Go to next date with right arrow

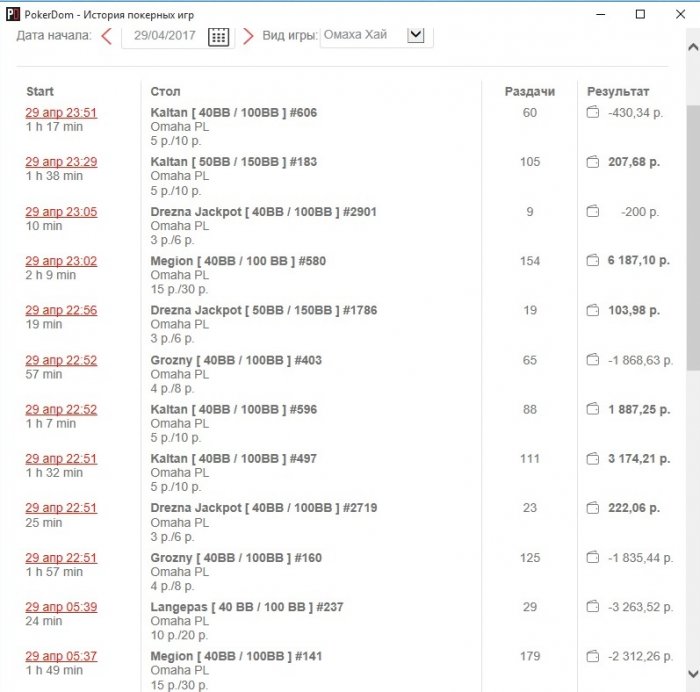248,36
